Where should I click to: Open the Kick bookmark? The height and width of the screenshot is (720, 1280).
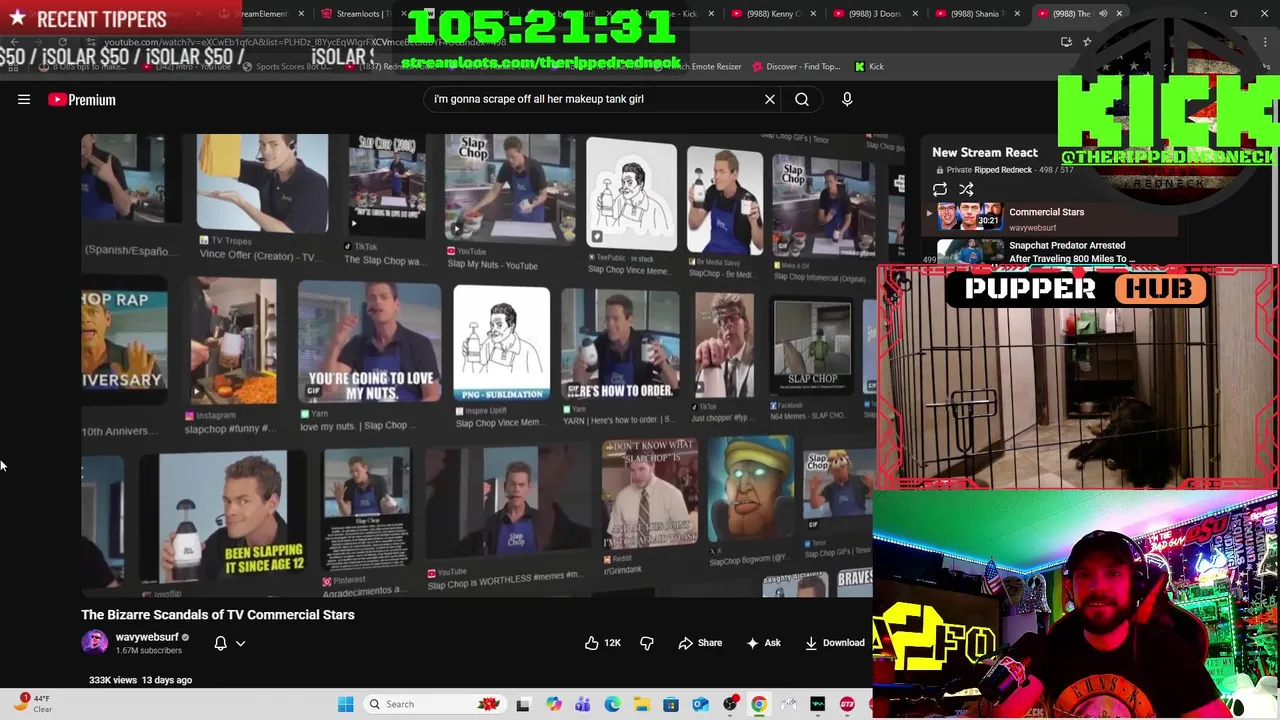pos(869,66)
